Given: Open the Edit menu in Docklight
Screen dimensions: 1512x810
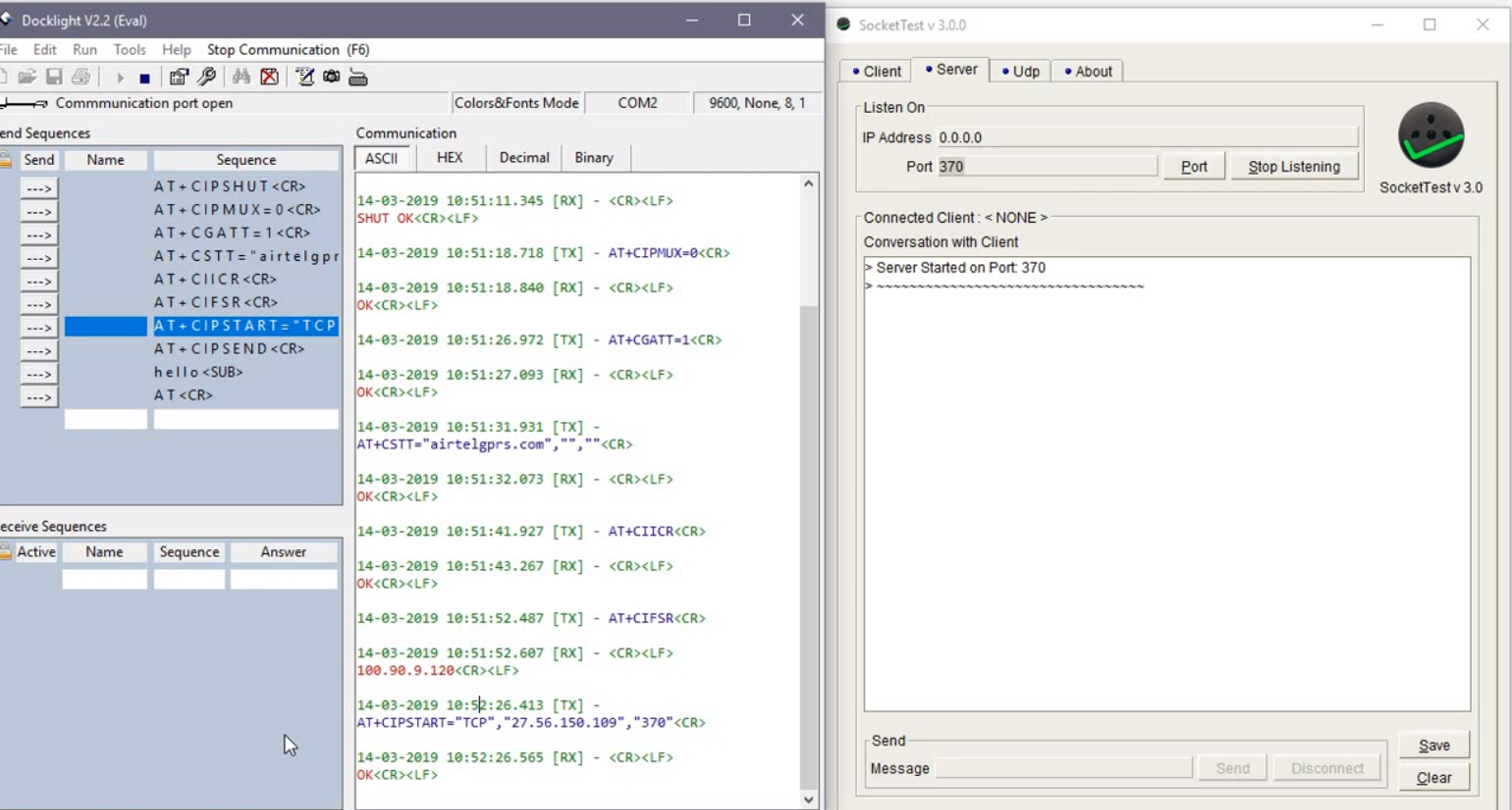Looking at the screenshot, I should (45, 49).
